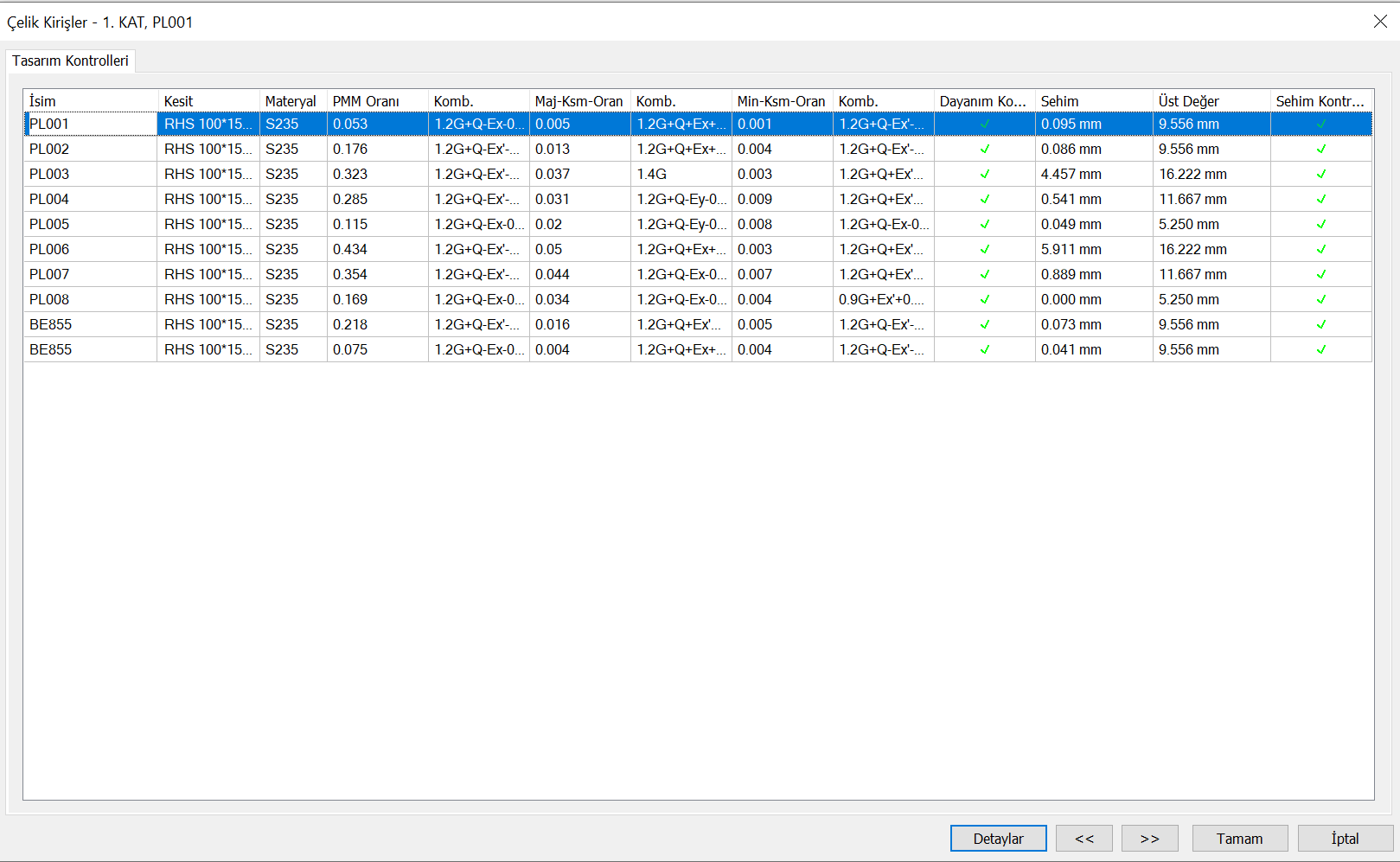Open the Tasarım Kontrolleri tab
The height and width of the screenshot is (862, 1400).
point(70,61)
